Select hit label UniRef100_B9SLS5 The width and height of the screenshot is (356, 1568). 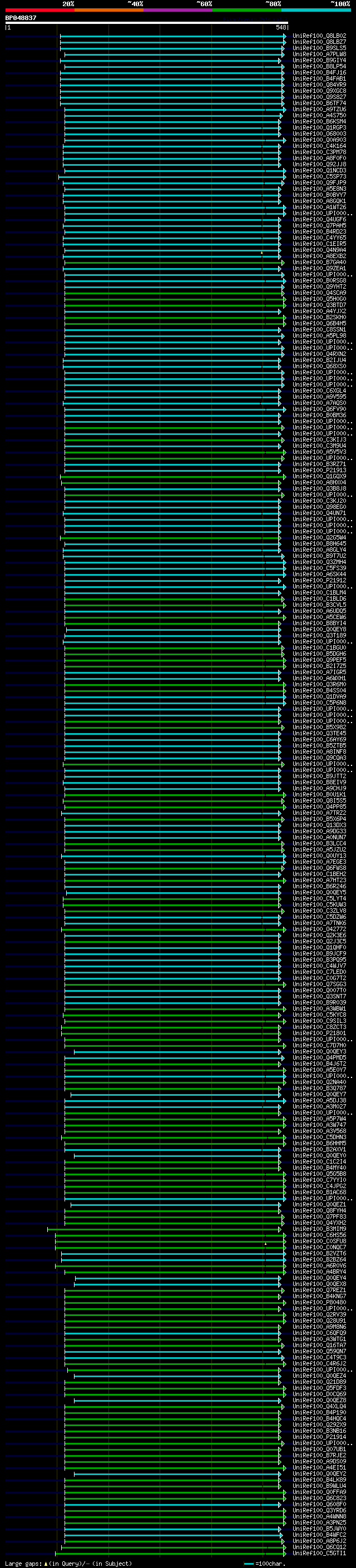point(319,48)
